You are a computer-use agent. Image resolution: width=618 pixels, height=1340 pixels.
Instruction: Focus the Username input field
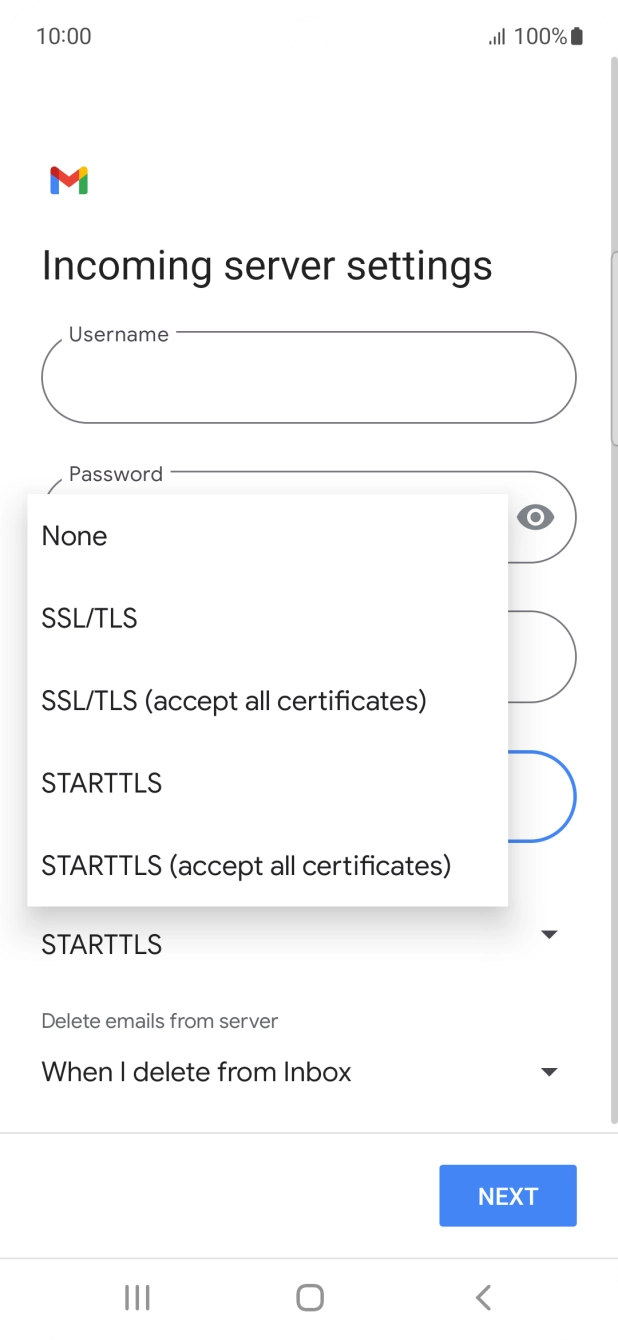308,379
